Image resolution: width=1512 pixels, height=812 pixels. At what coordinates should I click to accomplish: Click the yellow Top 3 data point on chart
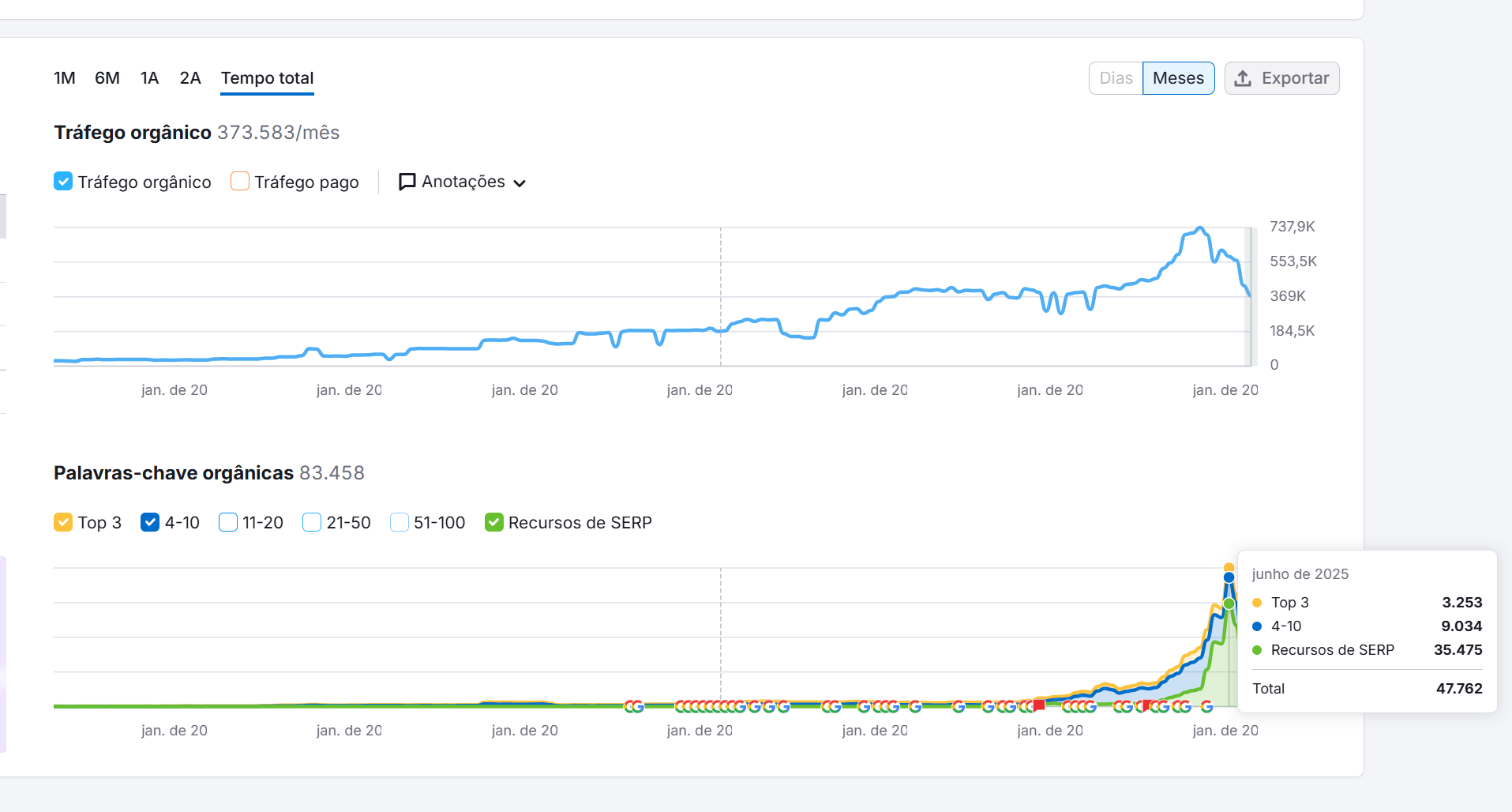point(1229,567)
